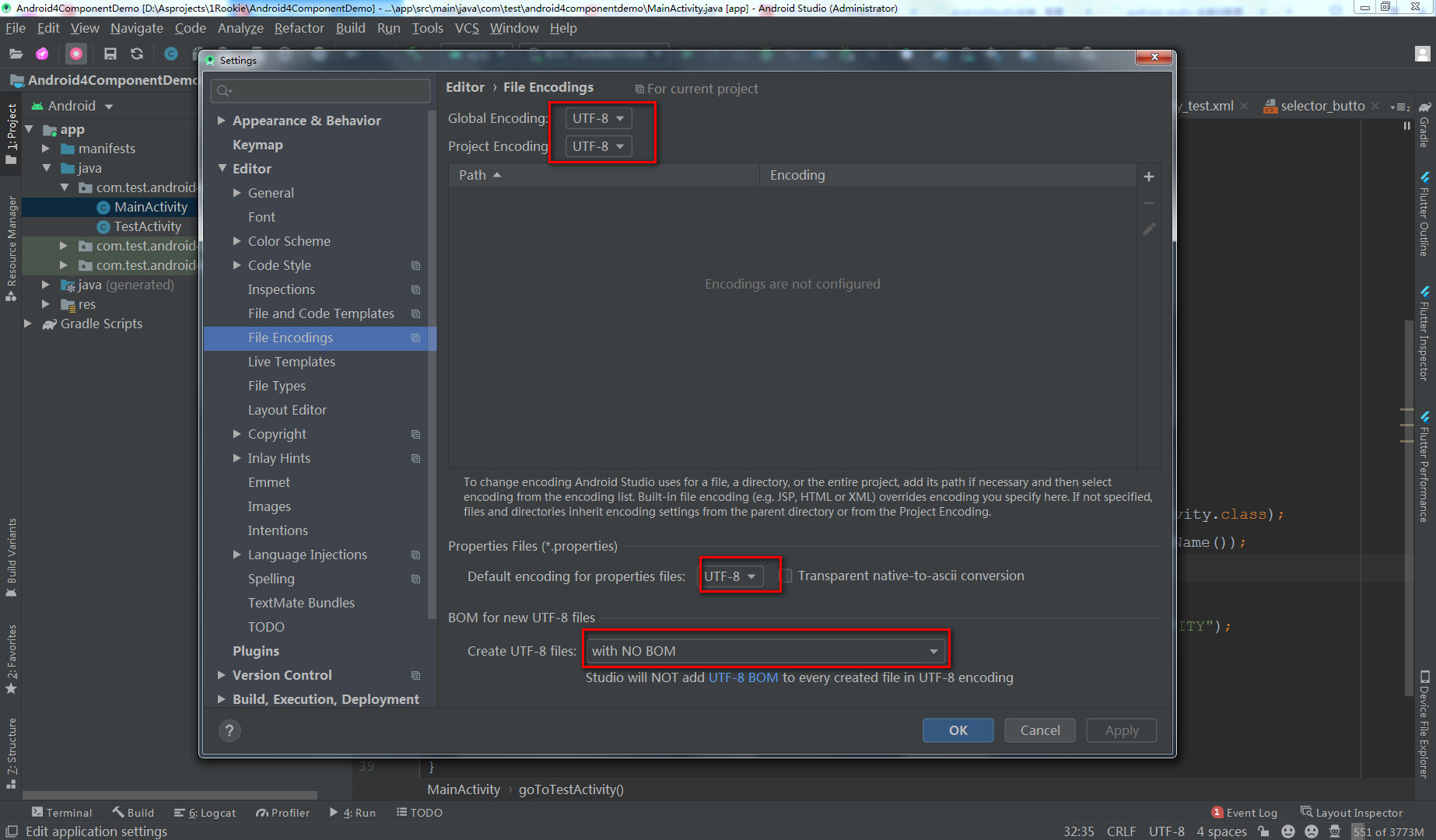Expand the Code Style settings
The image size is (1436, 840).
coord(237,265)
